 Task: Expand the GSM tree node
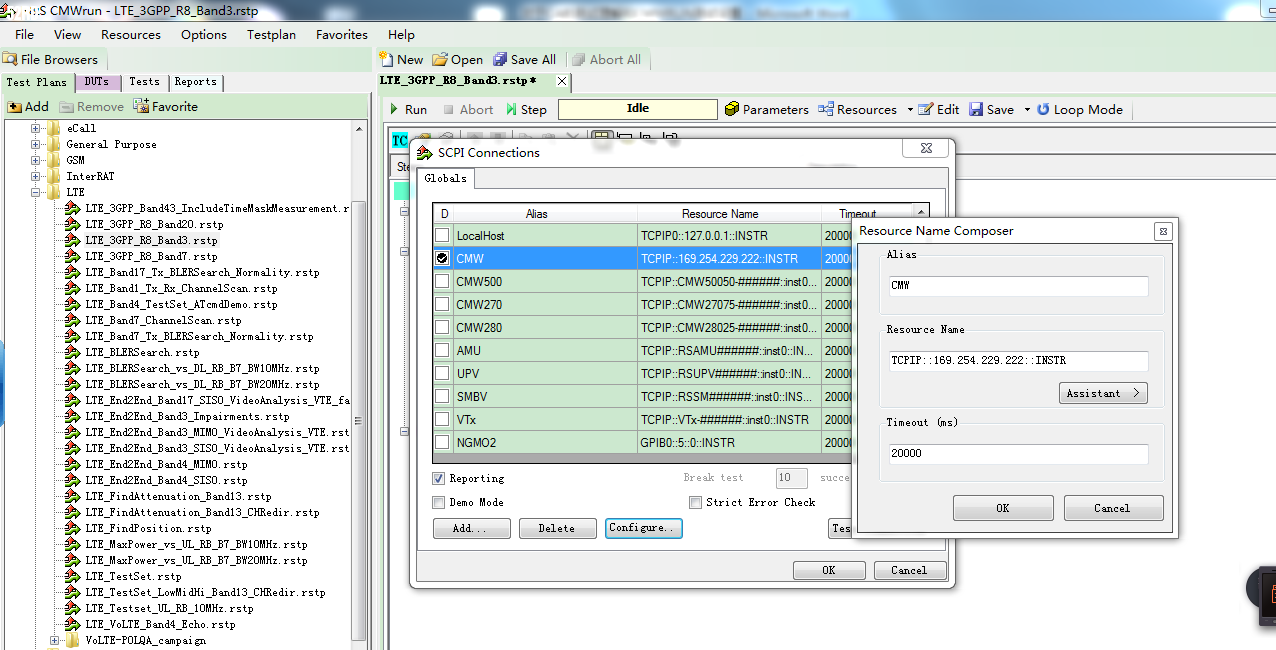(36, 160)
